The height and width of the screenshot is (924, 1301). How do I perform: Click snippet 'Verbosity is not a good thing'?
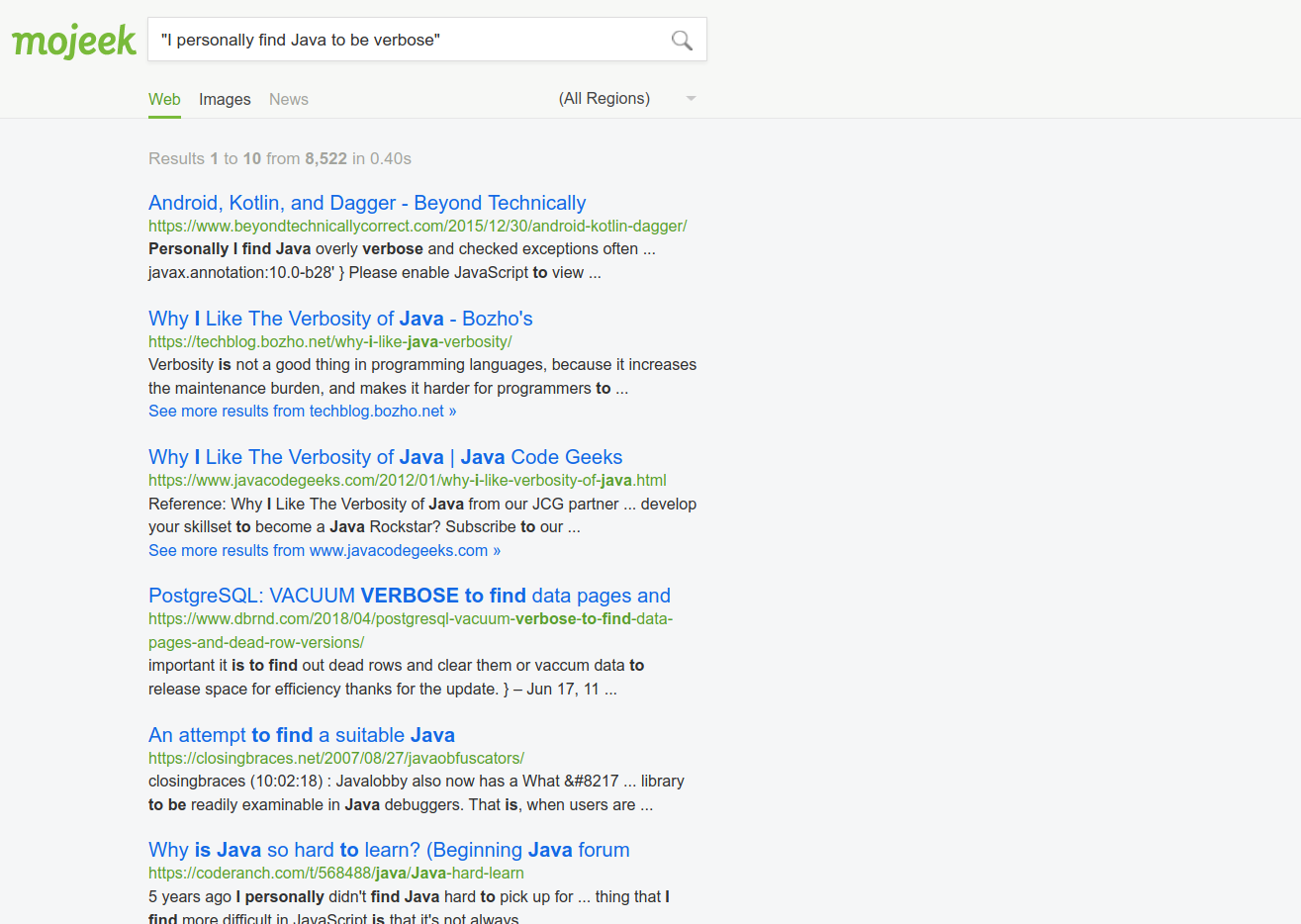[422, 376]
